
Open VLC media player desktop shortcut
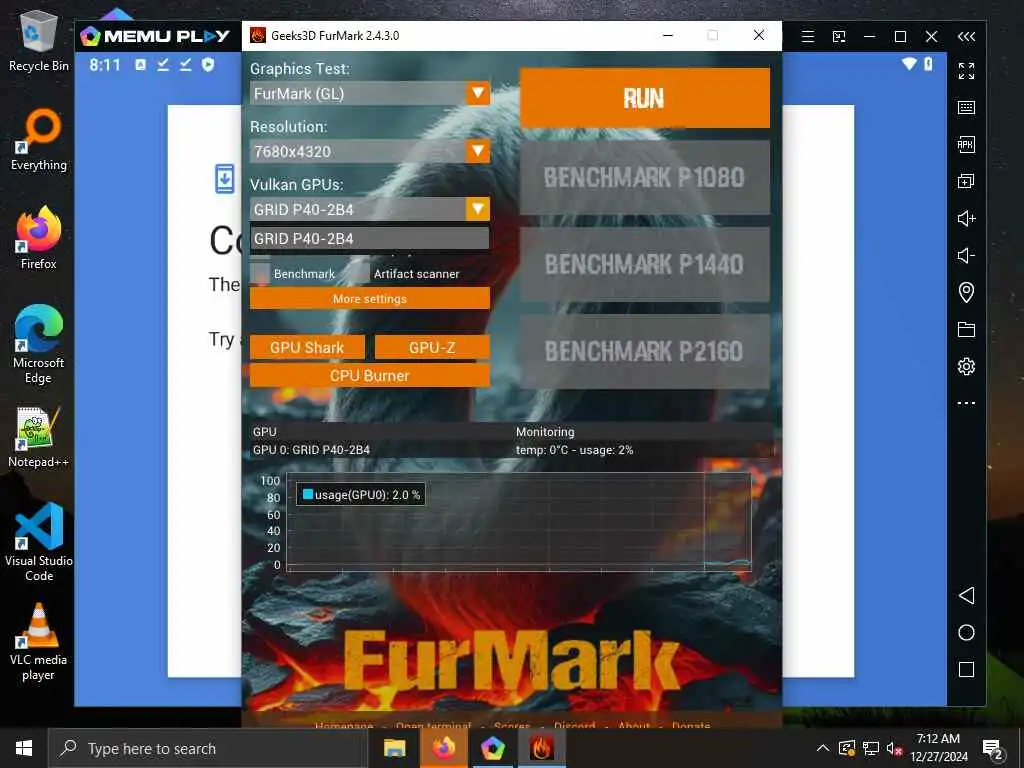click(39, 642)
